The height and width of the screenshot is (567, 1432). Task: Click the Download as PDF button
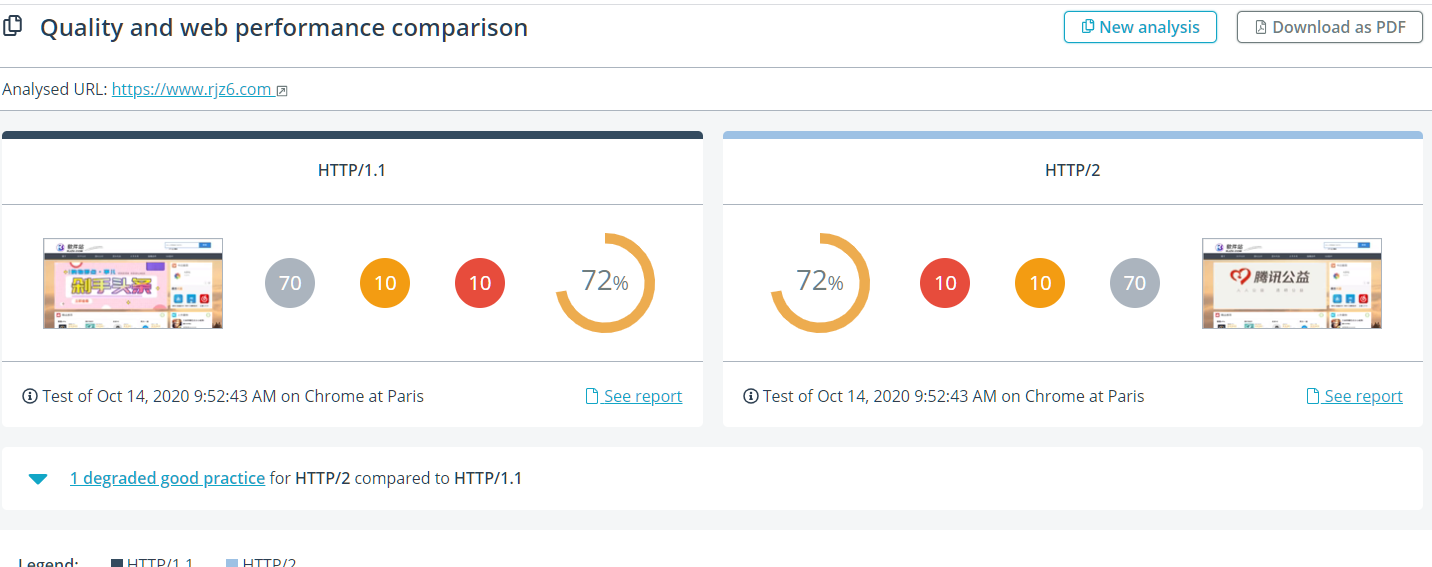(1330, 27)
